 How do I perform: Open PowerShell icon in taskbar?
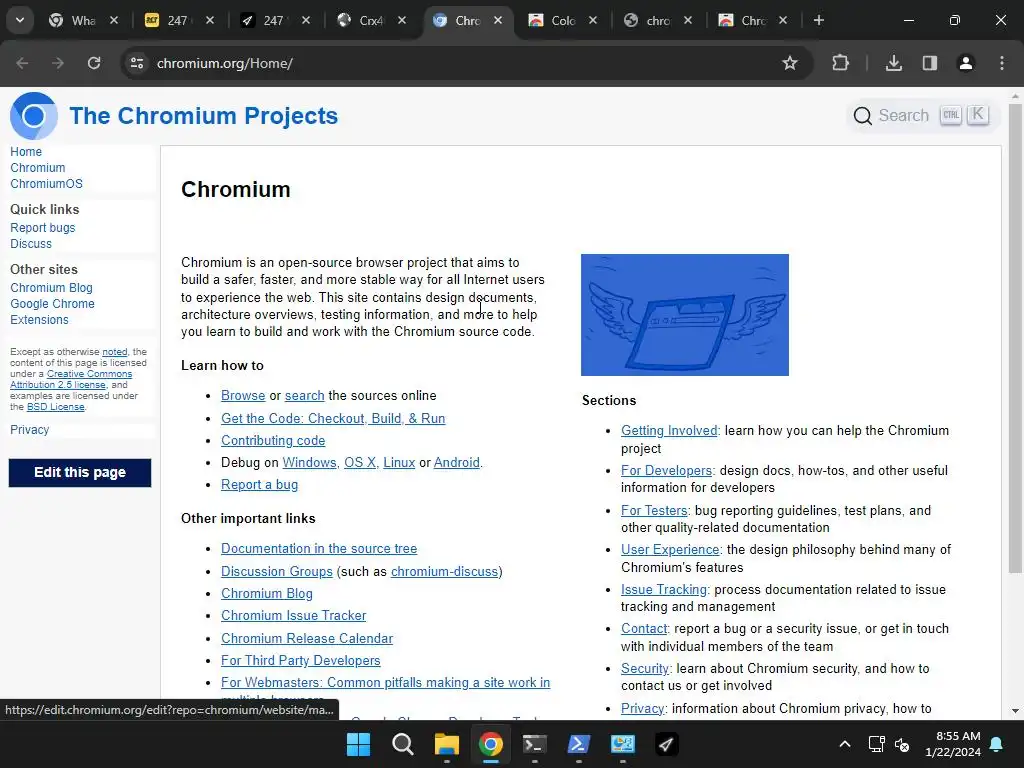click(x=579, y=744)
